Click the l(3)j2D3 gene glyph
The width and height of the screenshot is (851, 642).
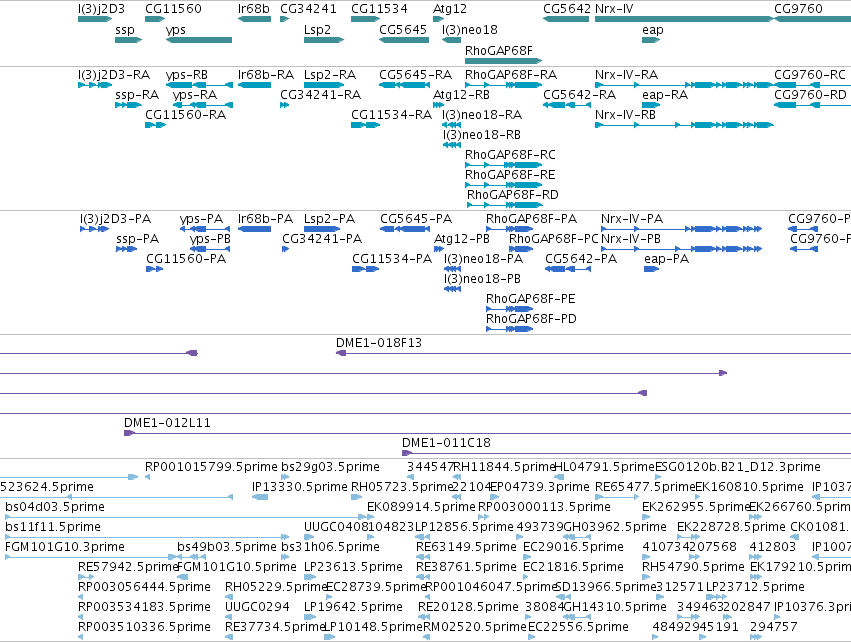coord(95,19)
